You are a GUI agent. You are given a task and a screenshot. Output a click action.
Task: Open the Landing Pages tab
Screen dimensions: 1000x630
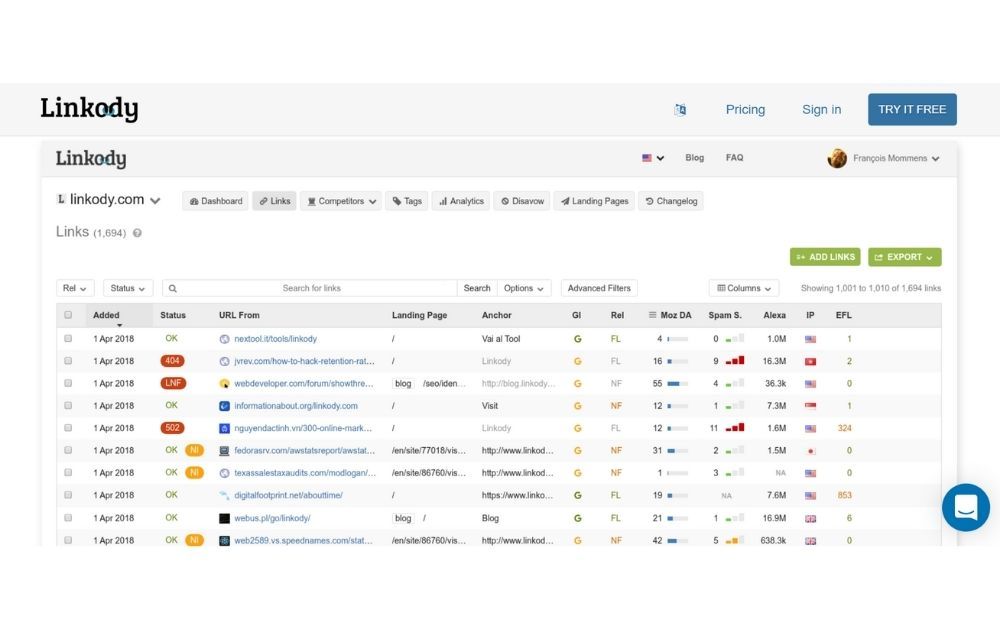594,201
